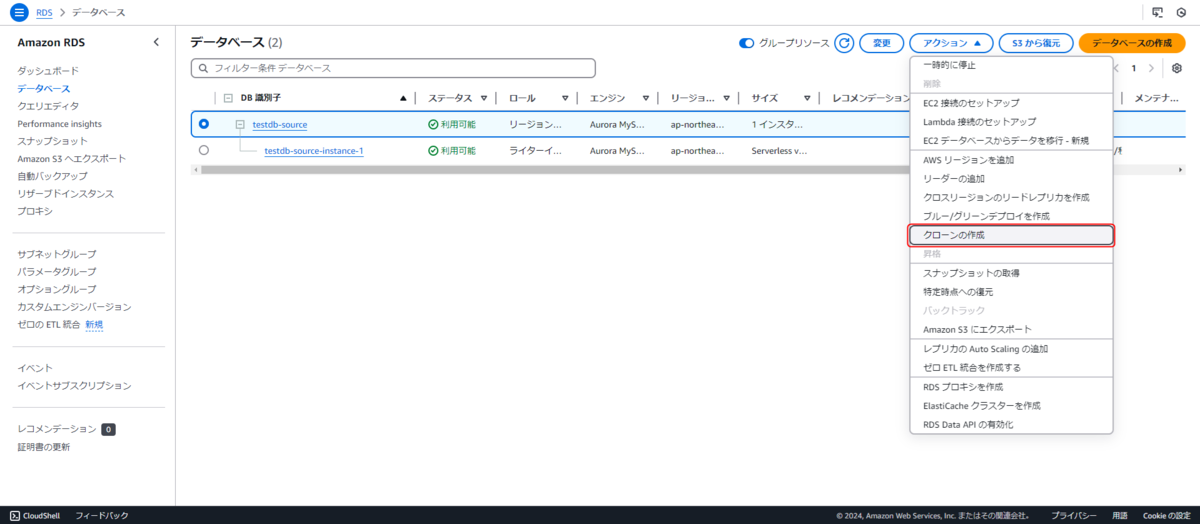The image size is (1200, 524).
Task: Select the testdb-source-instance-1 radio button
Action: point(204,150)
